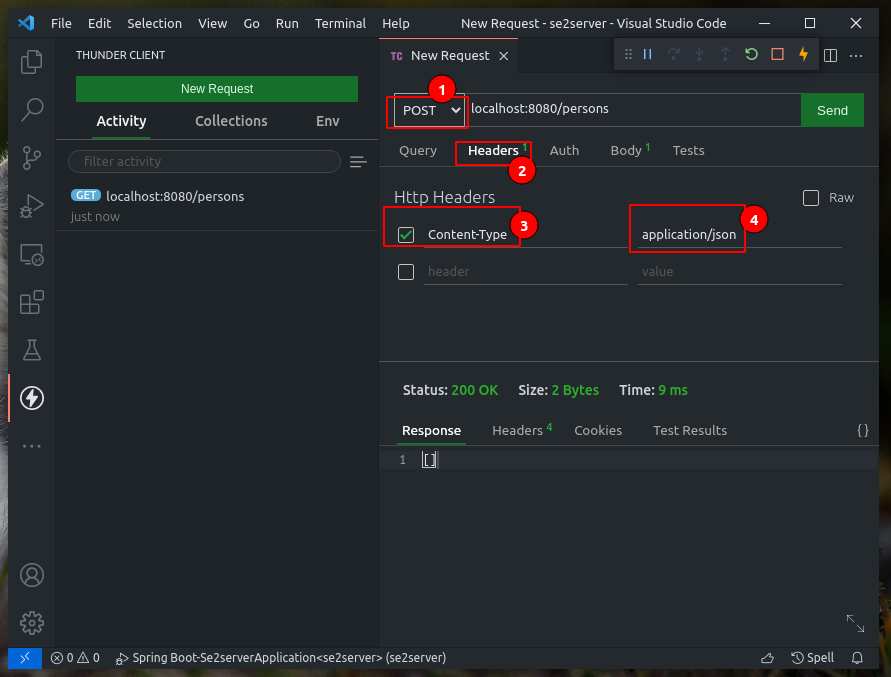Expand the response panel with arrows icon
The width and height of the screenshot is (891, 677).
click(x=855, y=623)
